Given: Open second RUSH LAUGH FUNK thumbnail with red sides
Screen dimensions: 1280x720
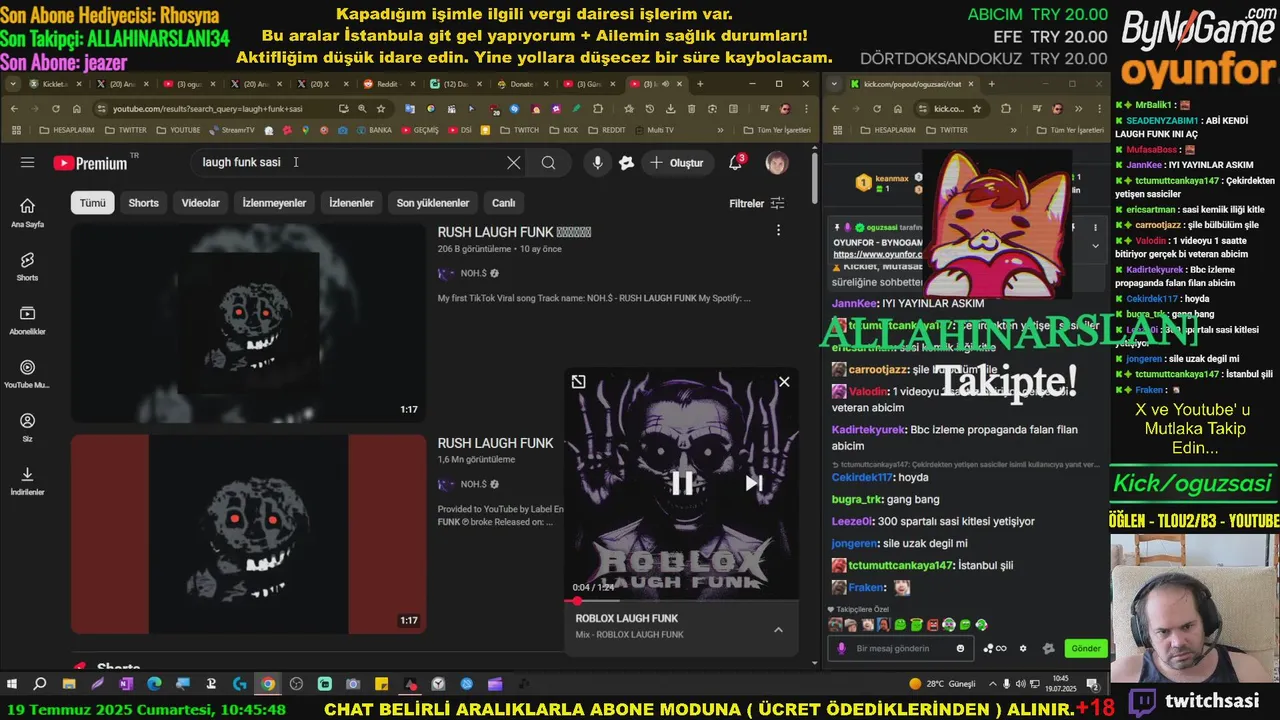Looking at the screenshot, I should tap(249, 533).
